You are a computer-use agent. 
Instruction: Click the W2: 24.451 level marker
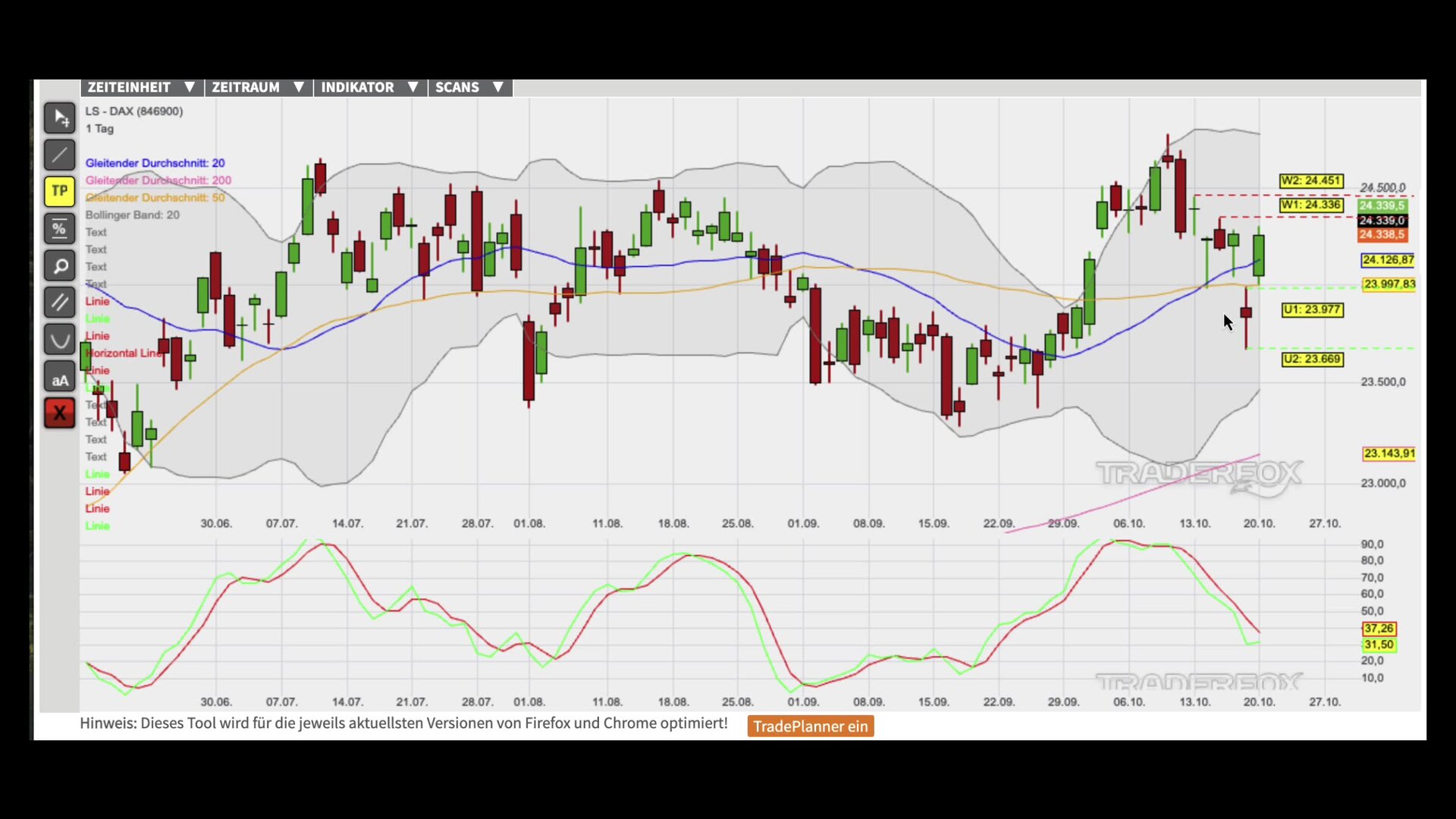(1310, 180)
